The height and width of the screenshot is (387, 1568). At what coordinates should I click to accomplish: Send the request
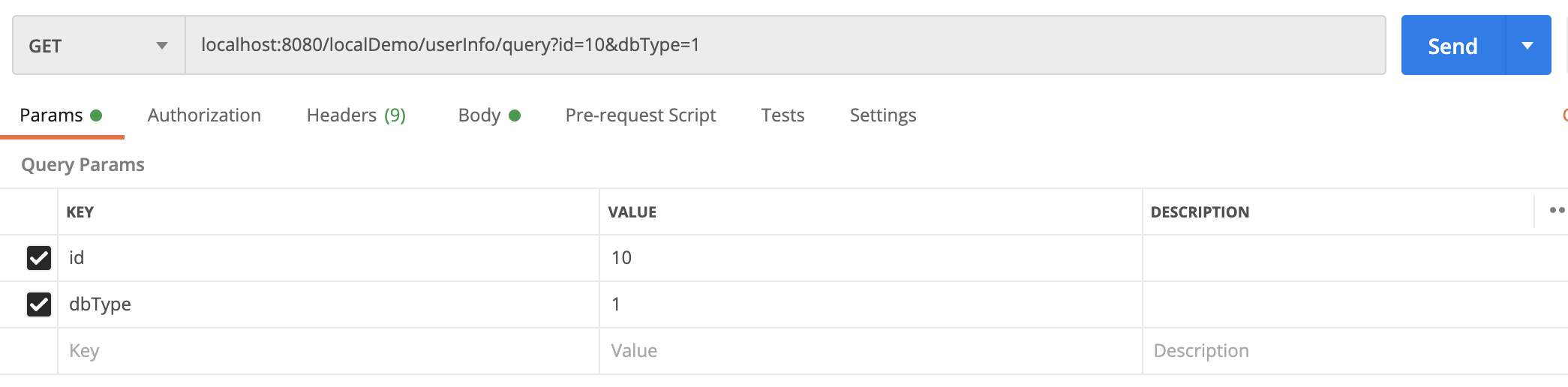(x=1452, y=46)
